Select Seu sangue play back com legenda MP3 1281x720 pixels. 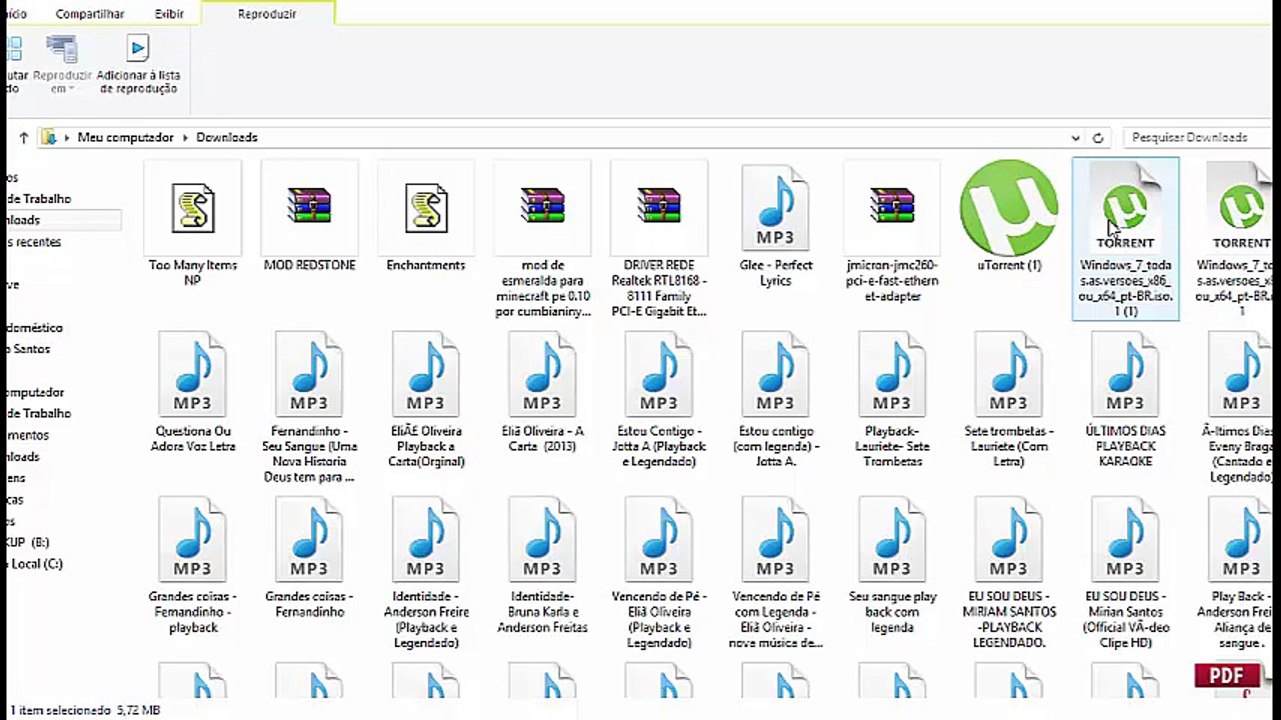click(892, 539)
